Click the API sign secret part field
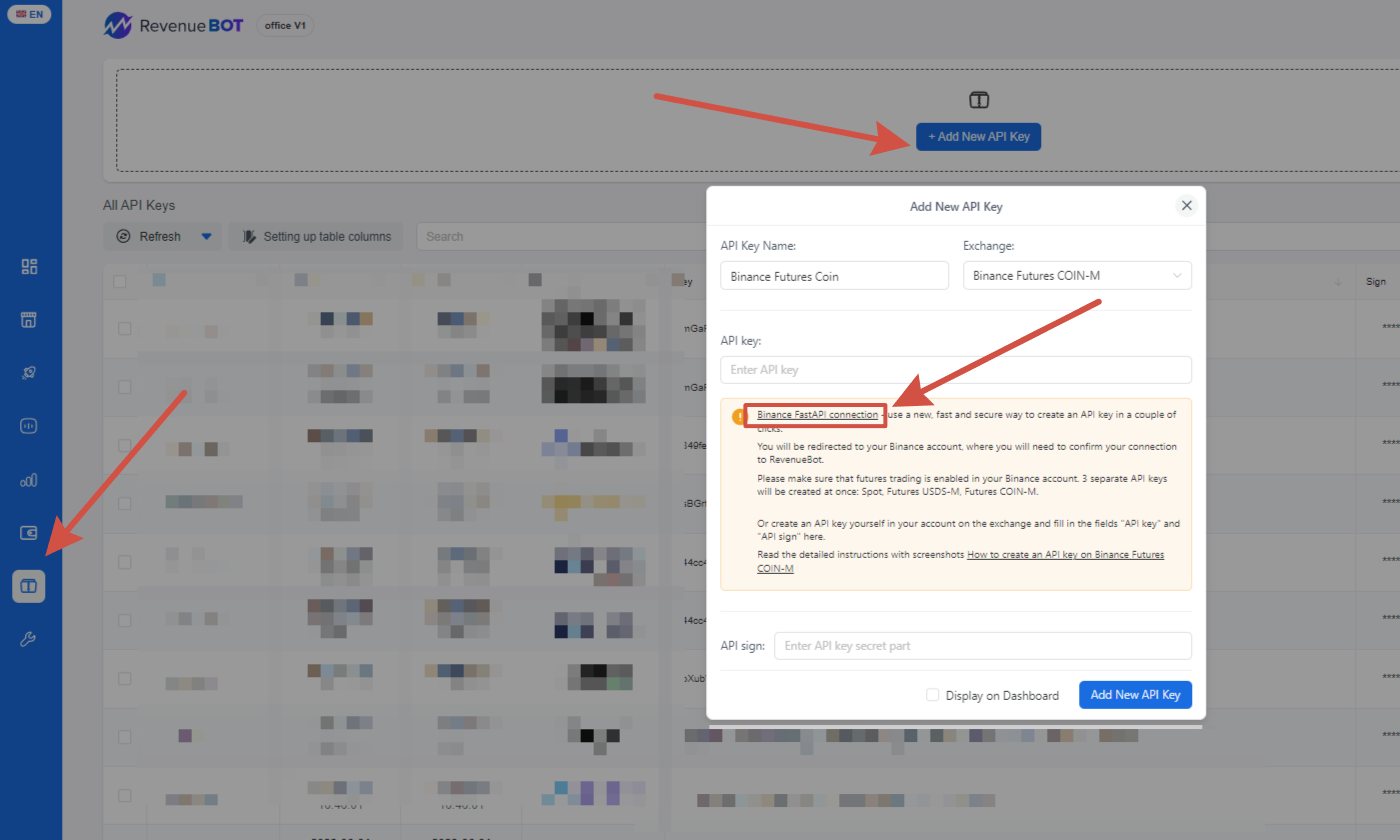Viewport: 1400px width, 840px height. (983, 646)
